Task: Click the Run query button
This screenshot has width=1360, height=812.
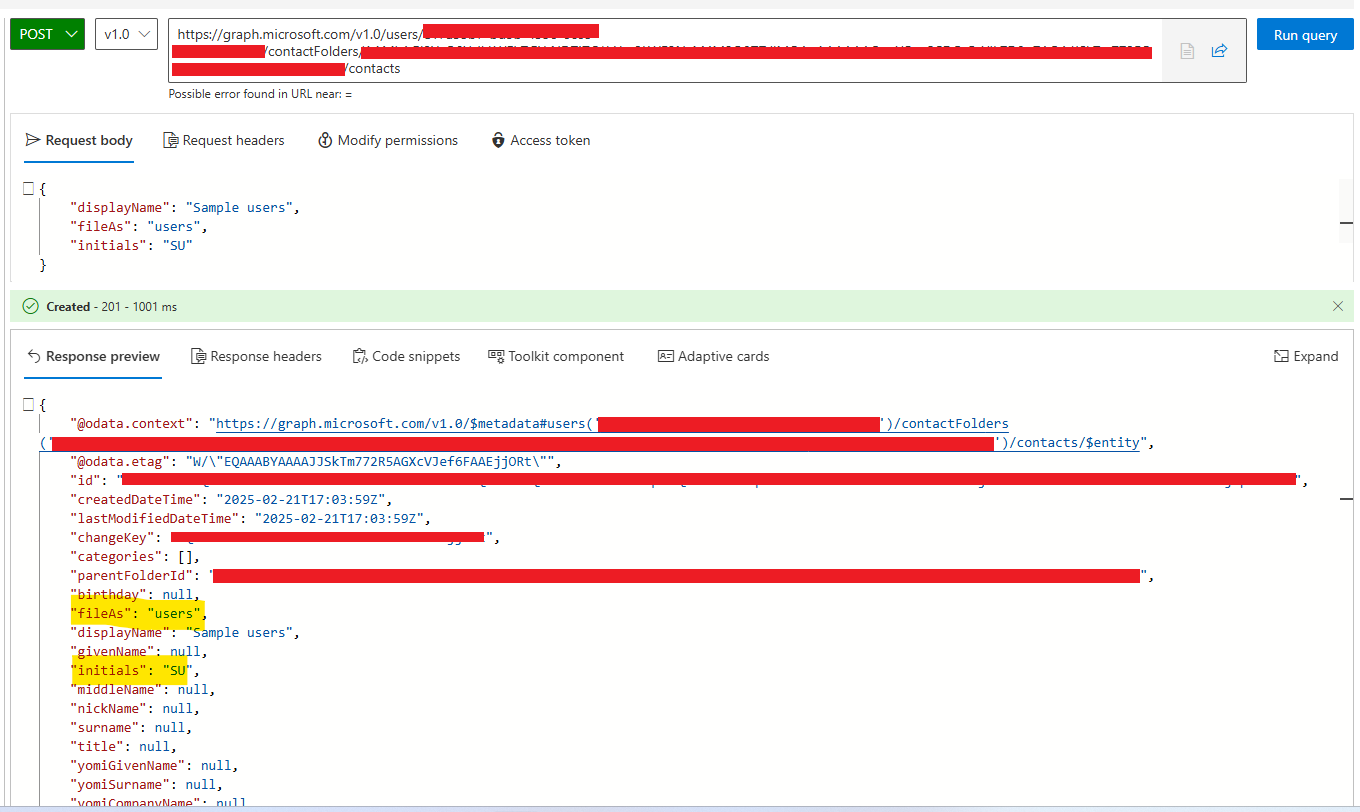Action: coord(1305,35)
